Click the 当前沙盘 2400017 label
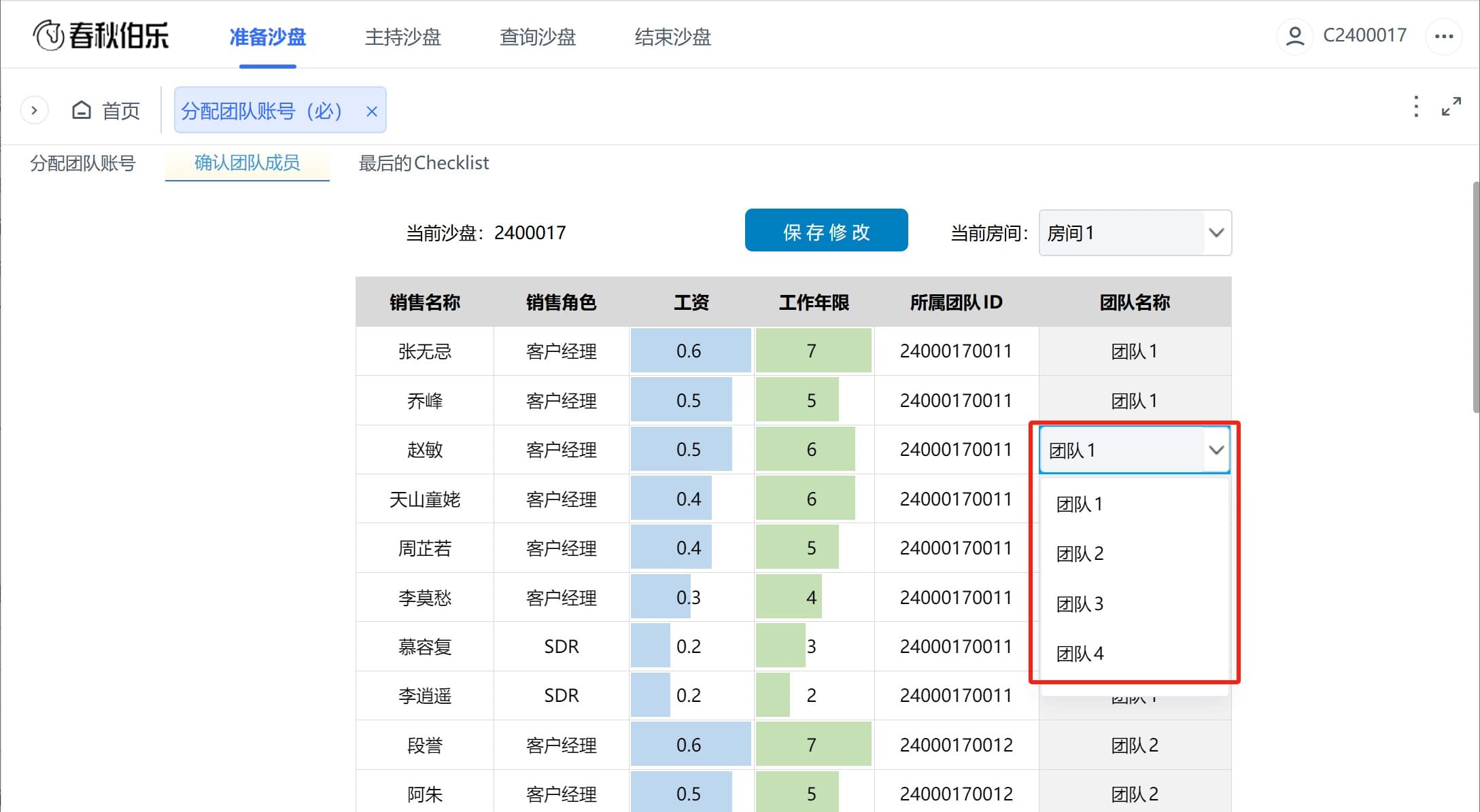The width and height of the screenshot is (1480, 812). pos(485,233)
